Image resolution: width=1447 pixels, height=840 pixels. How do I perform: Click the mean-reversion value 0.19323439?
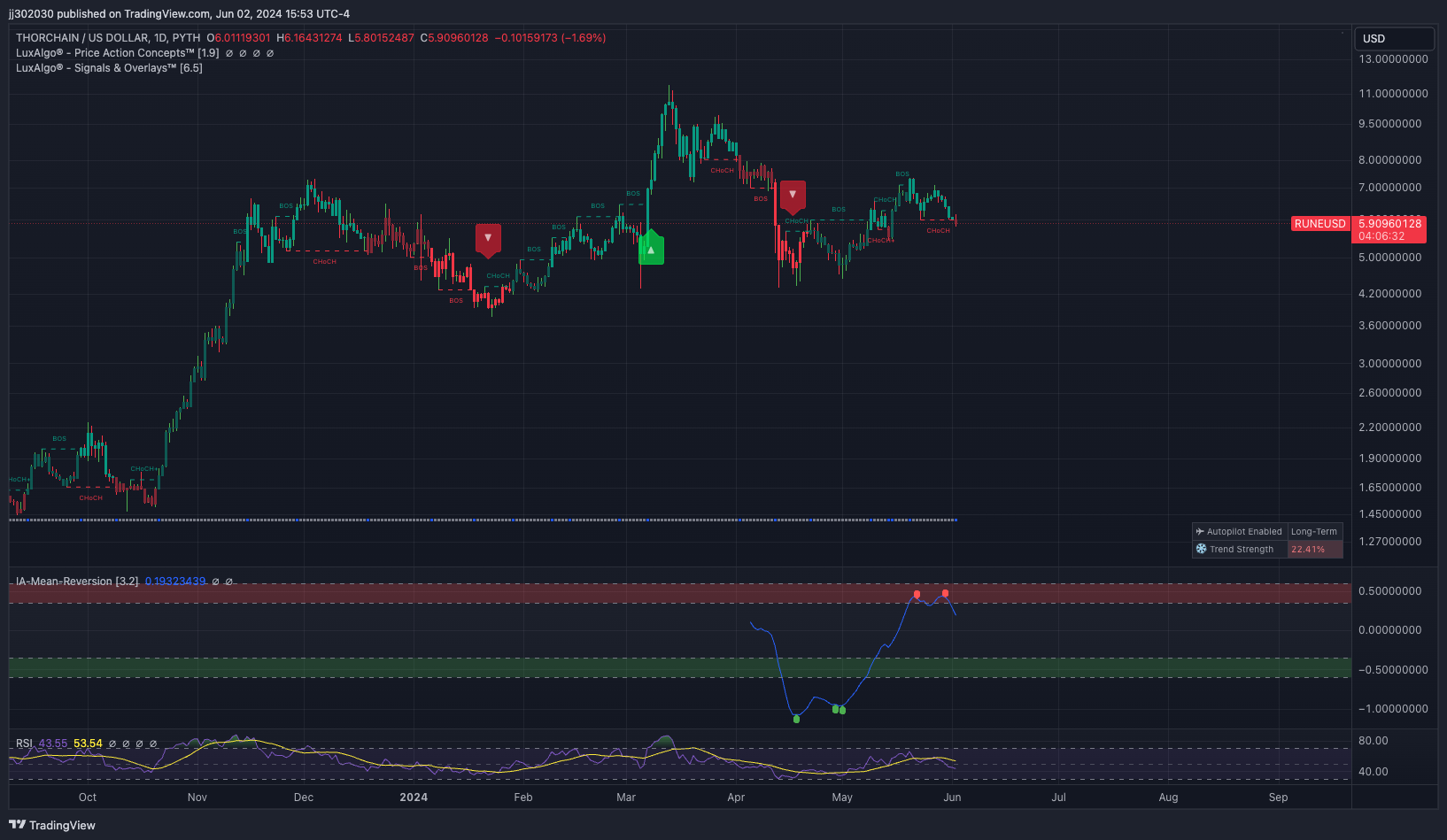(x=175, y=582)
